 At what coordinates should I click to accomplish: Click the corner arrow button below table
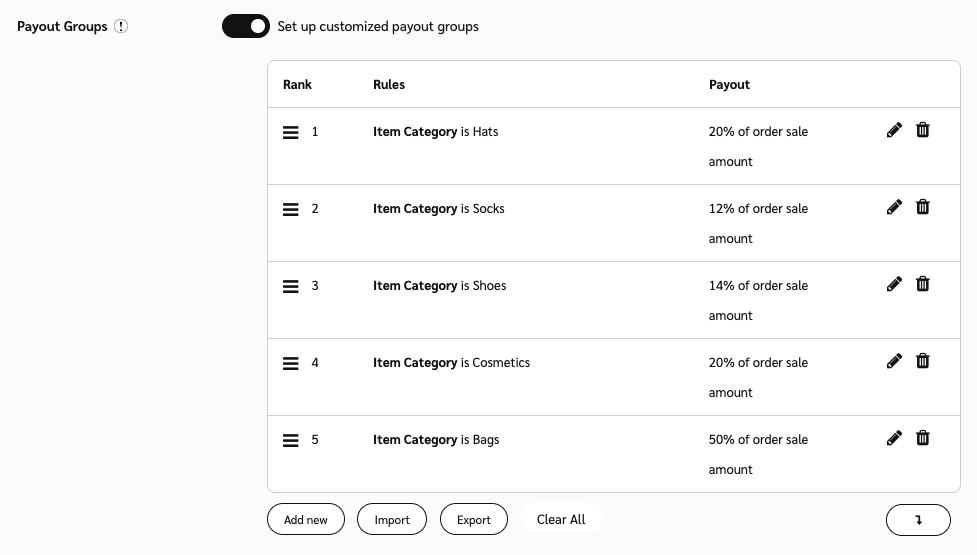coord(918,520)
